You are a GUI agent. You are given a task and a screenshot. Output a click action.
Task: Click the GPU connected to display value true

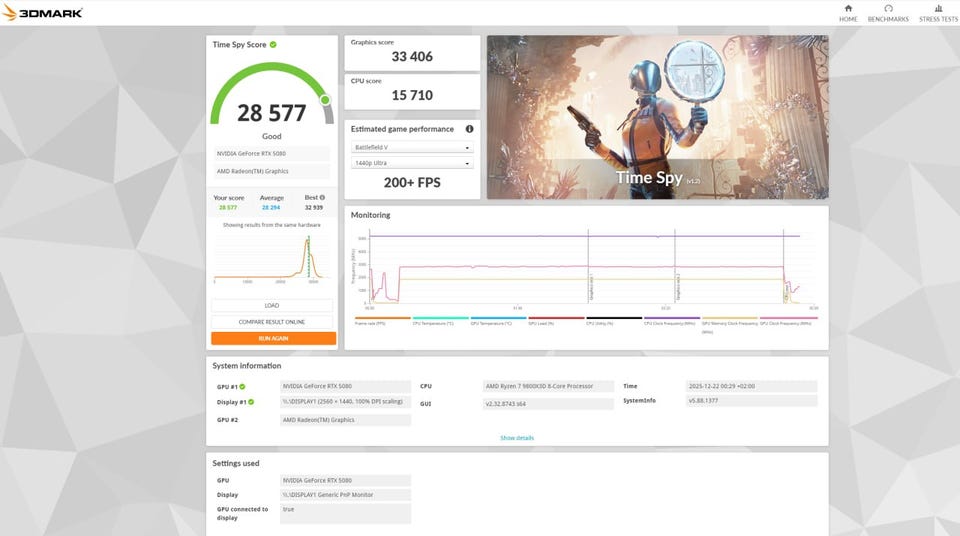click(x=345, y=513)
